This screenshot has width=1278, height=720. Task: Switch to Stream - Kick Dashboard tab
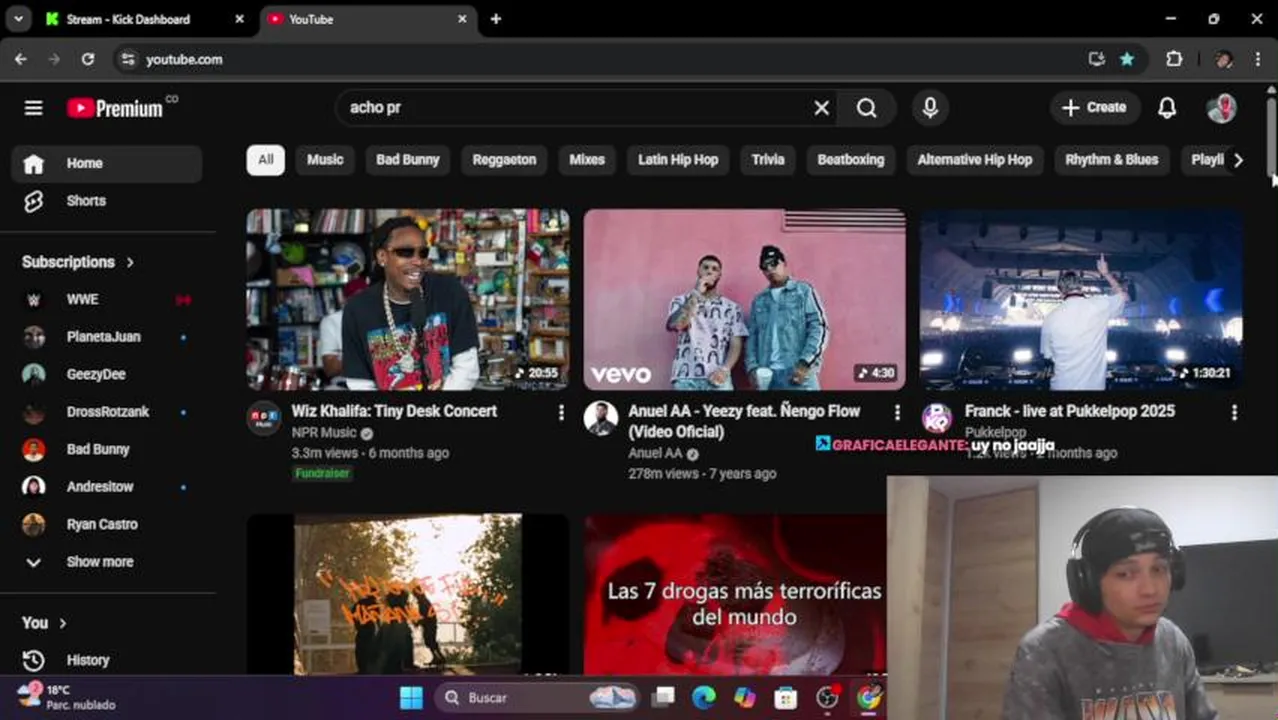pos(144,19)
